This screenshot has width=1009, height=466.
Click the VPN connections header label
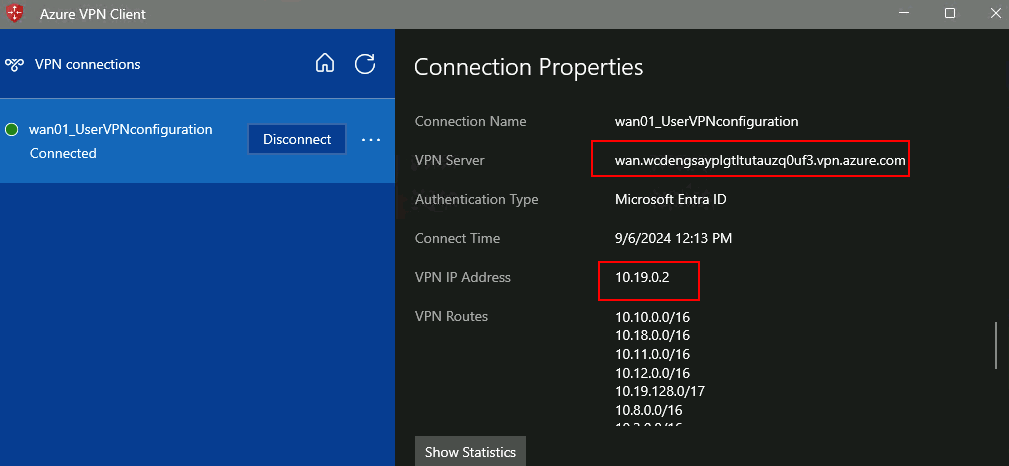88,64
